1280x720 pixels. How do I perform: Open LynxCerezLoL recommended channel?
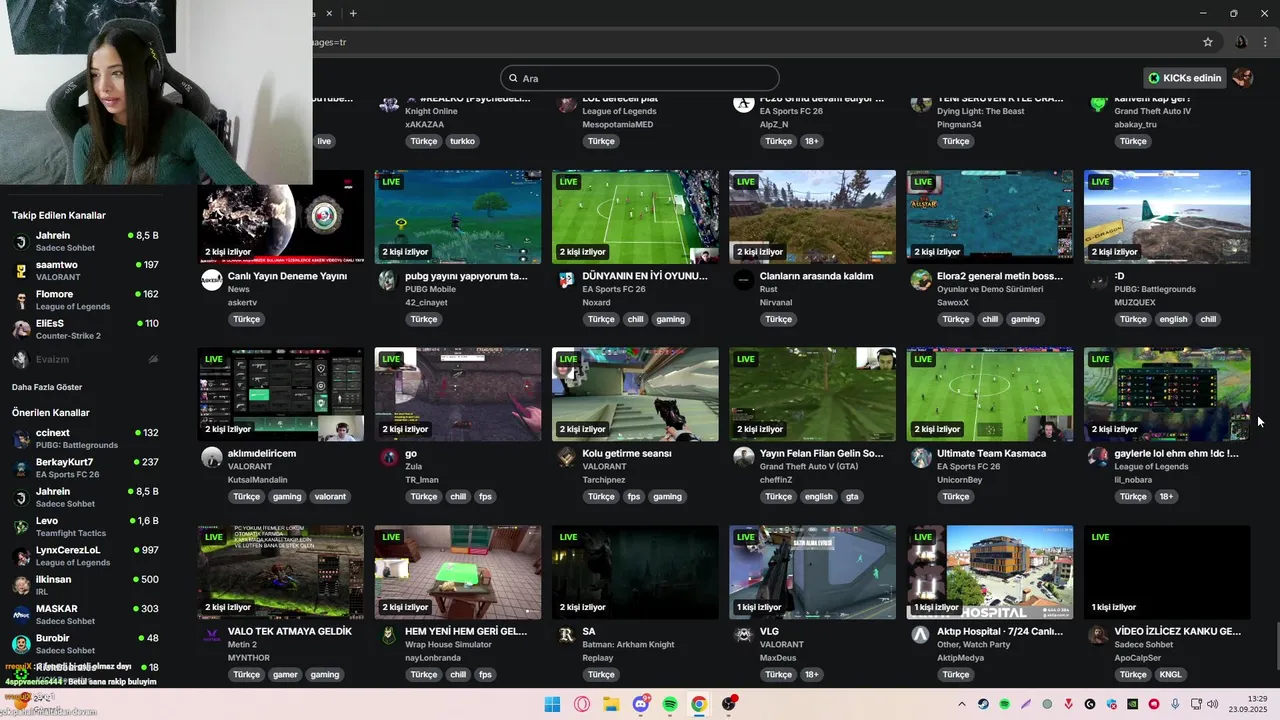point(85,556)
